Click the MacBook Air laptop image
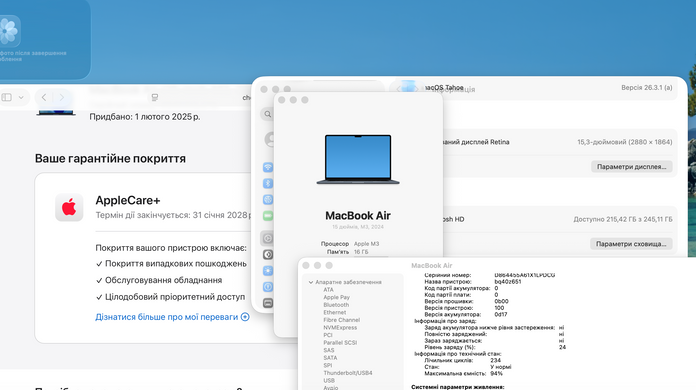This screenshot has width=696, height=390. pos(358,159)
